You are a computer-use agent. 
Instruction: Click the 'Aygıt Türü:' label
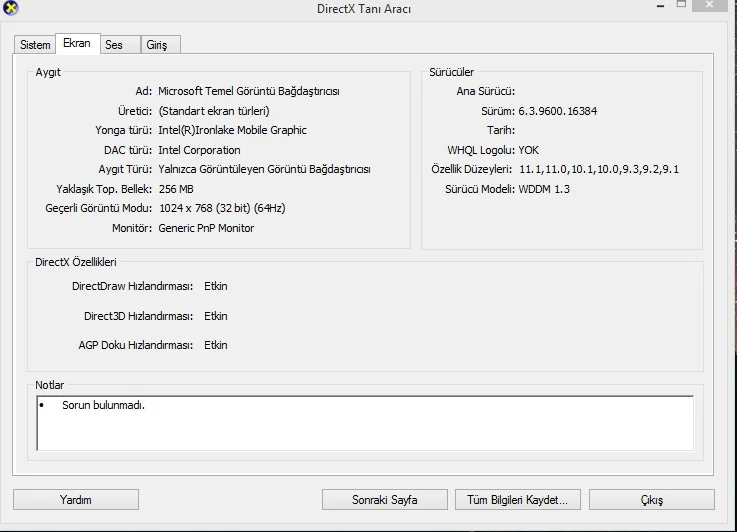point(125,169)
